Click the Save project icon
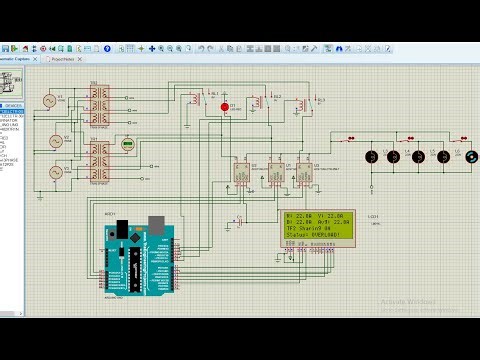The width and height of the screenshot is (480, 360). (5, 49)
